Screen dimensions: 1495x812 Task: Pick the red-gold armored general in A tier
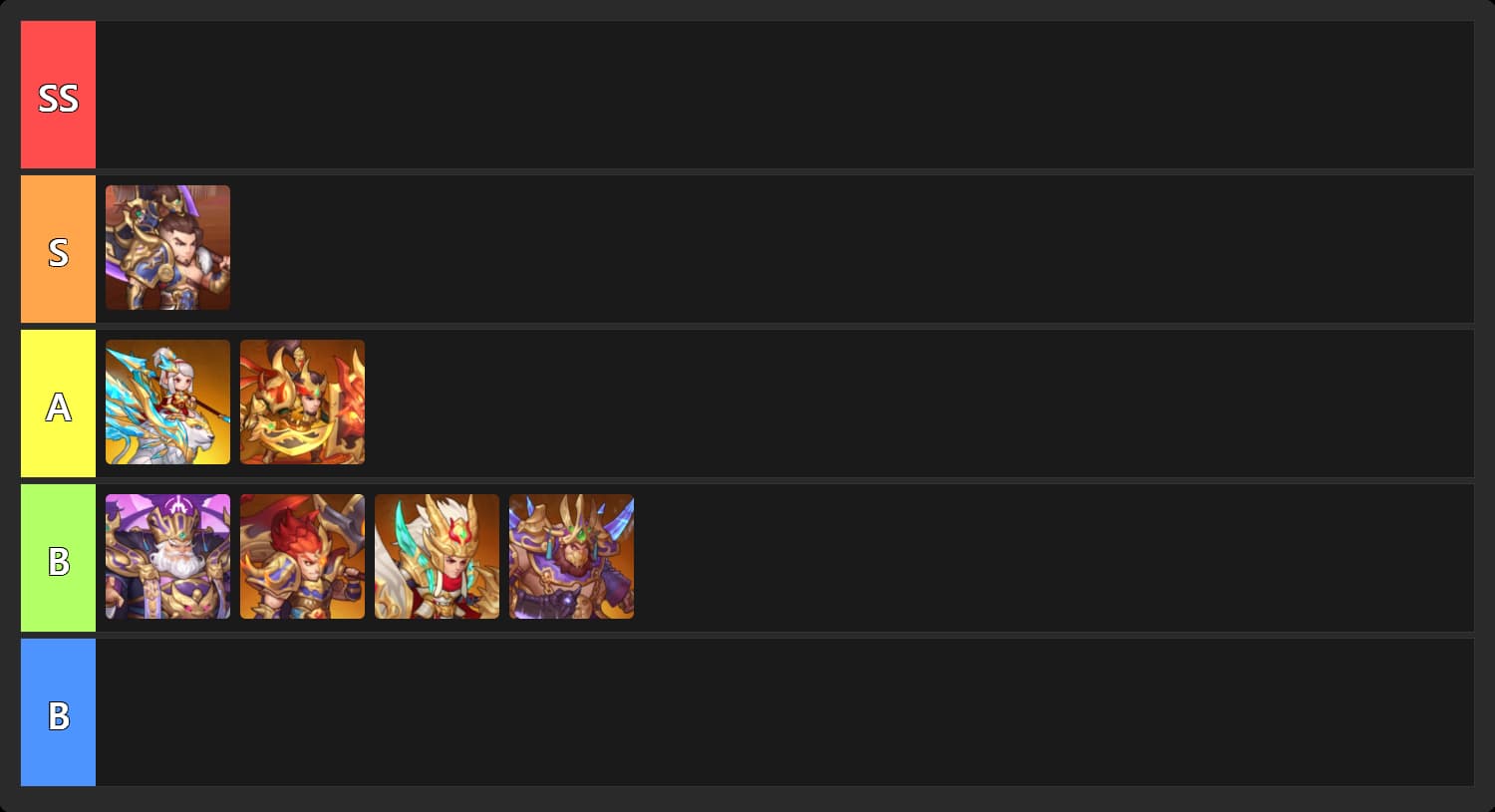click(302, 402)
